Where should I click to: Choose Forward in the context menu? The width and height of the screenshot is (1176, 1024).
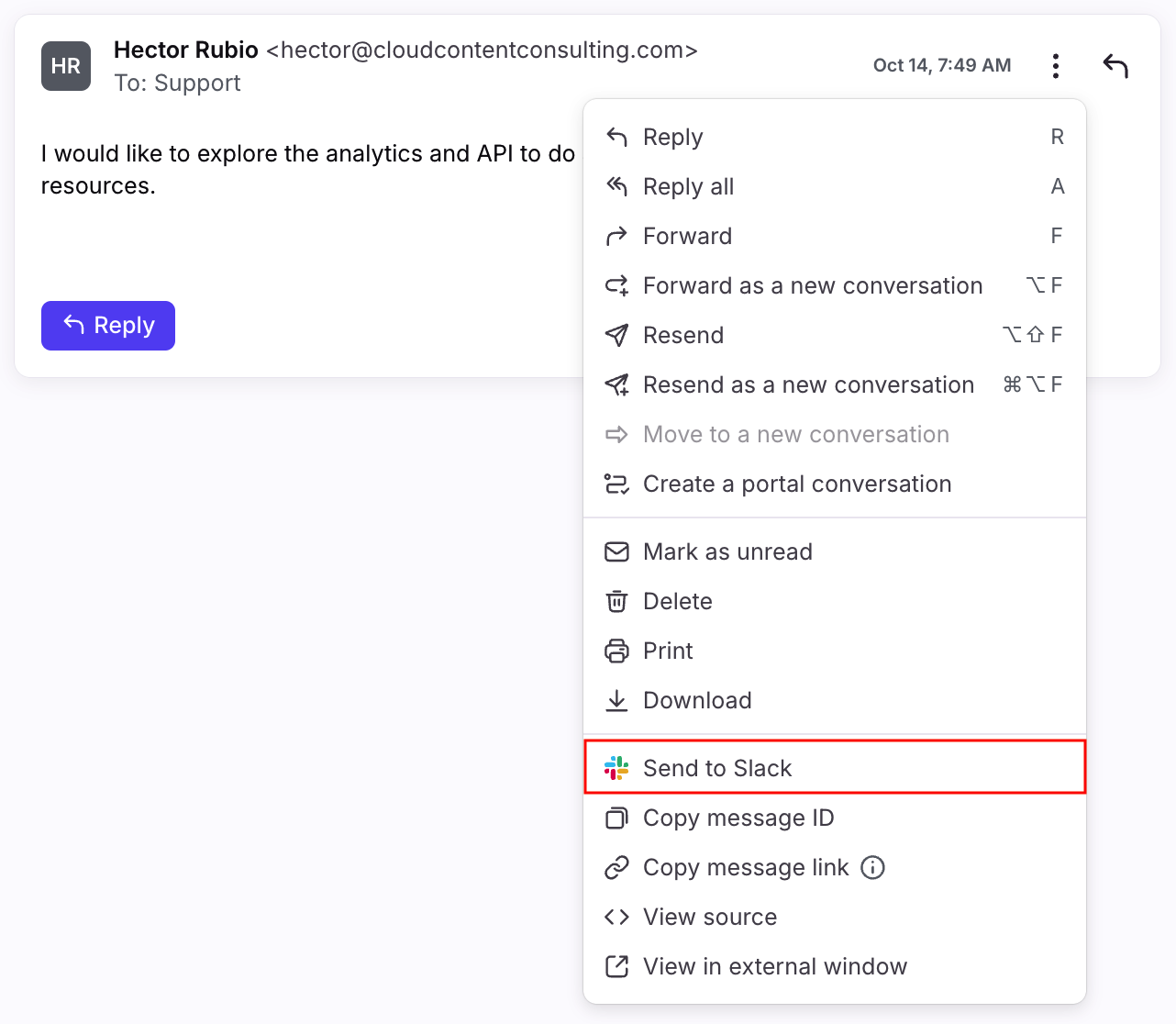(x=687, y=236)
